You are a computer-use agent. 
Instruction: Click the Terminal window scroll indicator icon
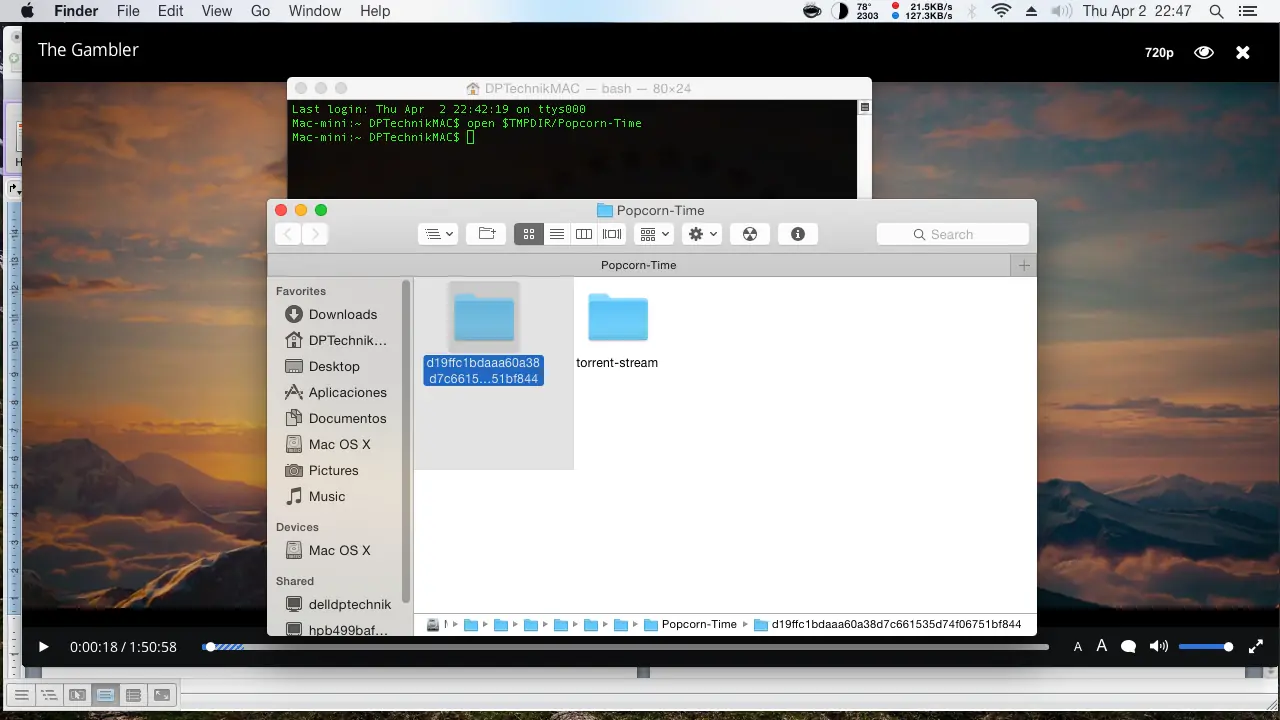click(x=865, y=107)
